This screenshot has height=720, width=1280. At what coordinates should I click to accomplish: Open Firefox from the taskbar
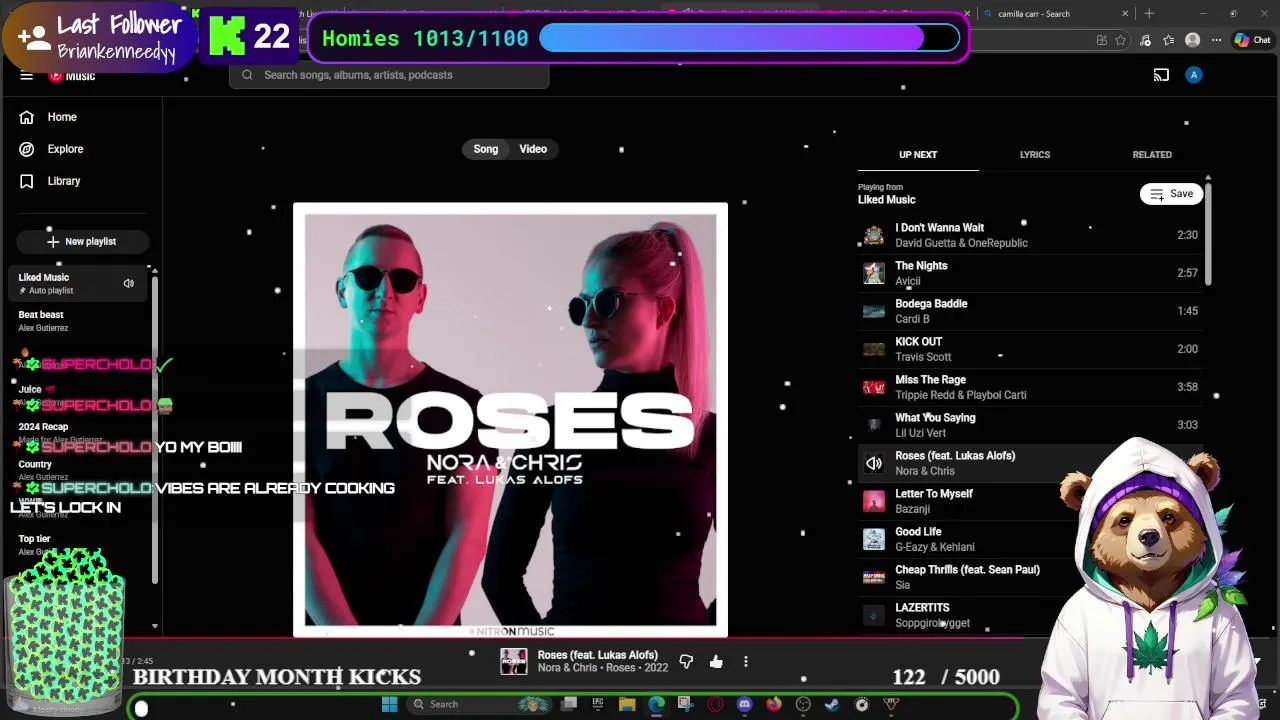773,704
